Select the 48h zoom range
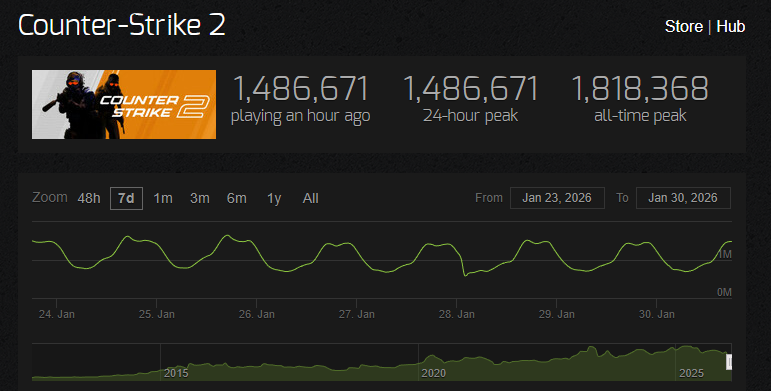This screenshot has width=771, height=391. click(89, 198)
